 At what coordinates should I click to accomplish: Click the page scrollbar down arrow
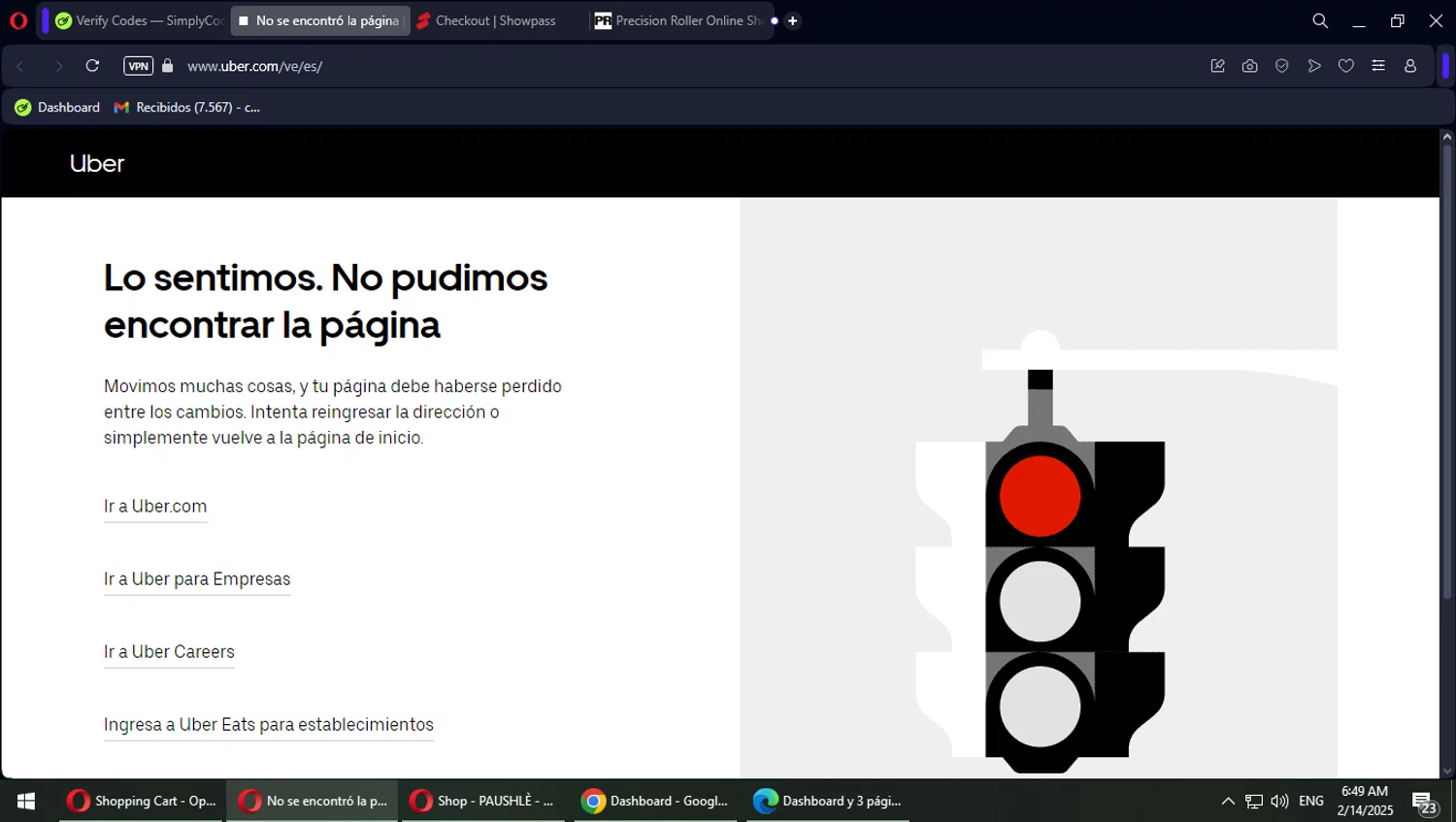(x=1447, y=772)
